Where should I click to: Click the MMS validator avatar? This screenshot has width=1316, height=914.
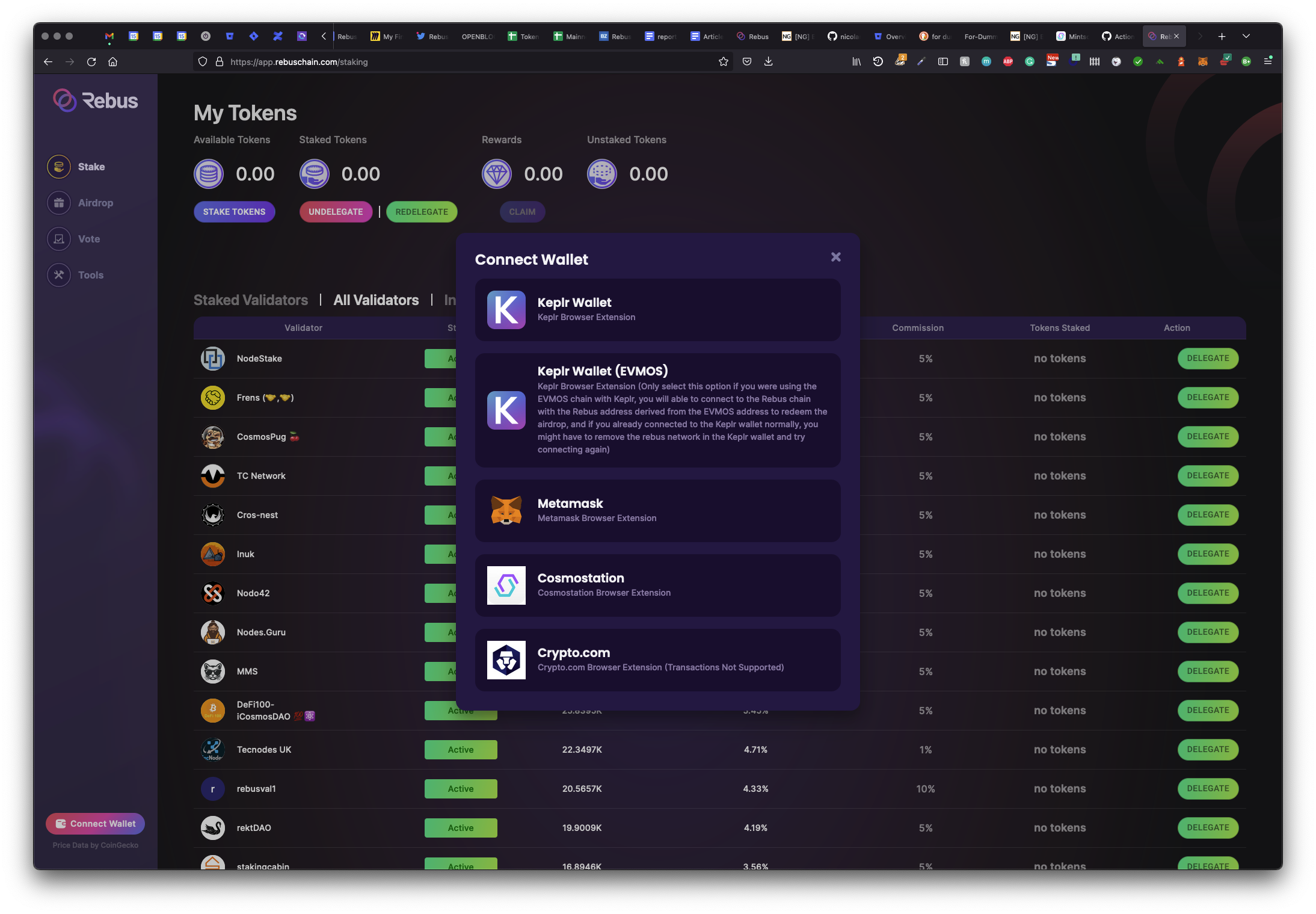pos(213,672)
